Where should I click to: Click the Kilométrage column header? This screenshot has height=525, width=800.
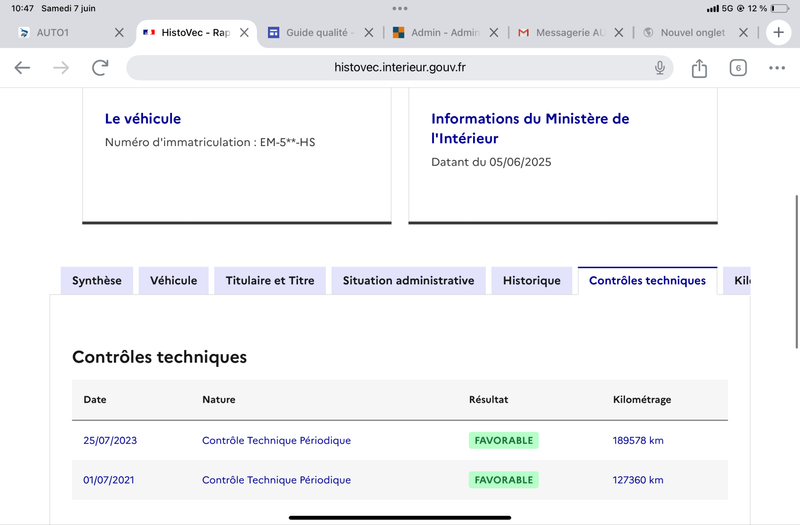642,399
